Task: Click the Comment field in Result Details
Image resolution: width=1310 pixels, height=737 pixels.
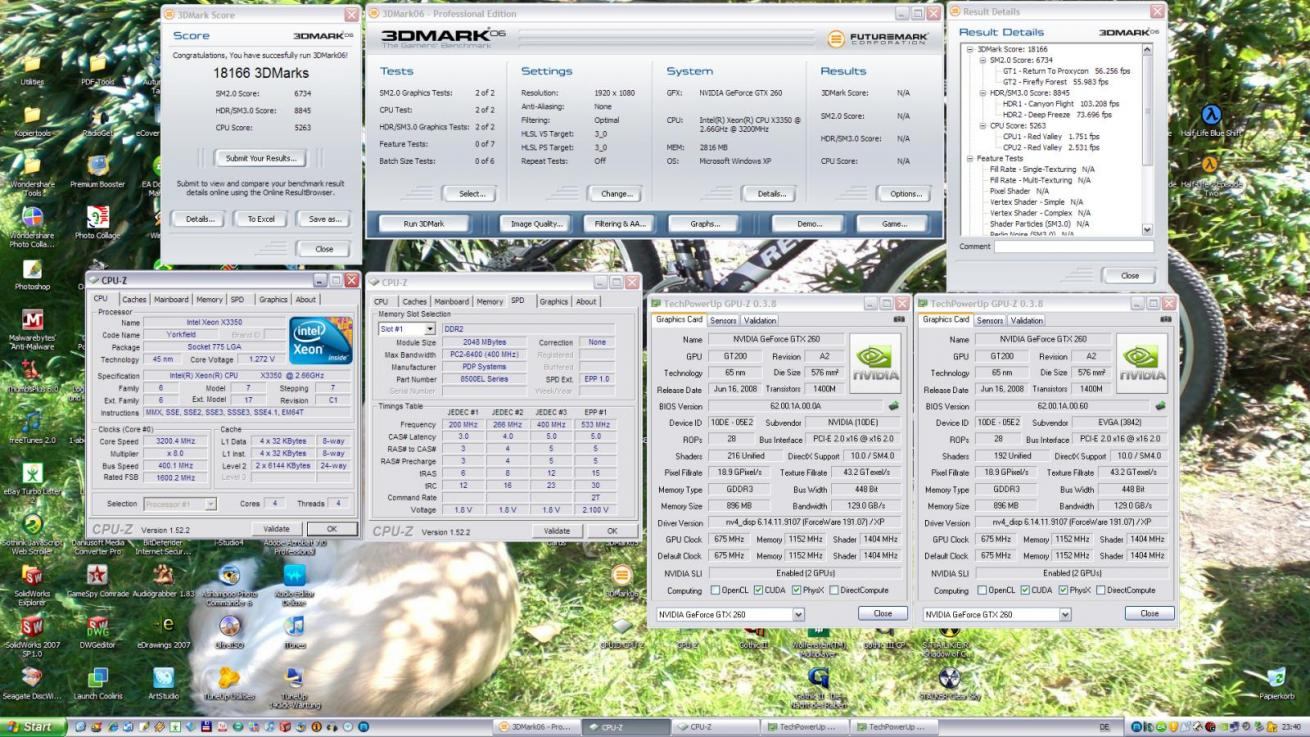Action: (1073, 246)
